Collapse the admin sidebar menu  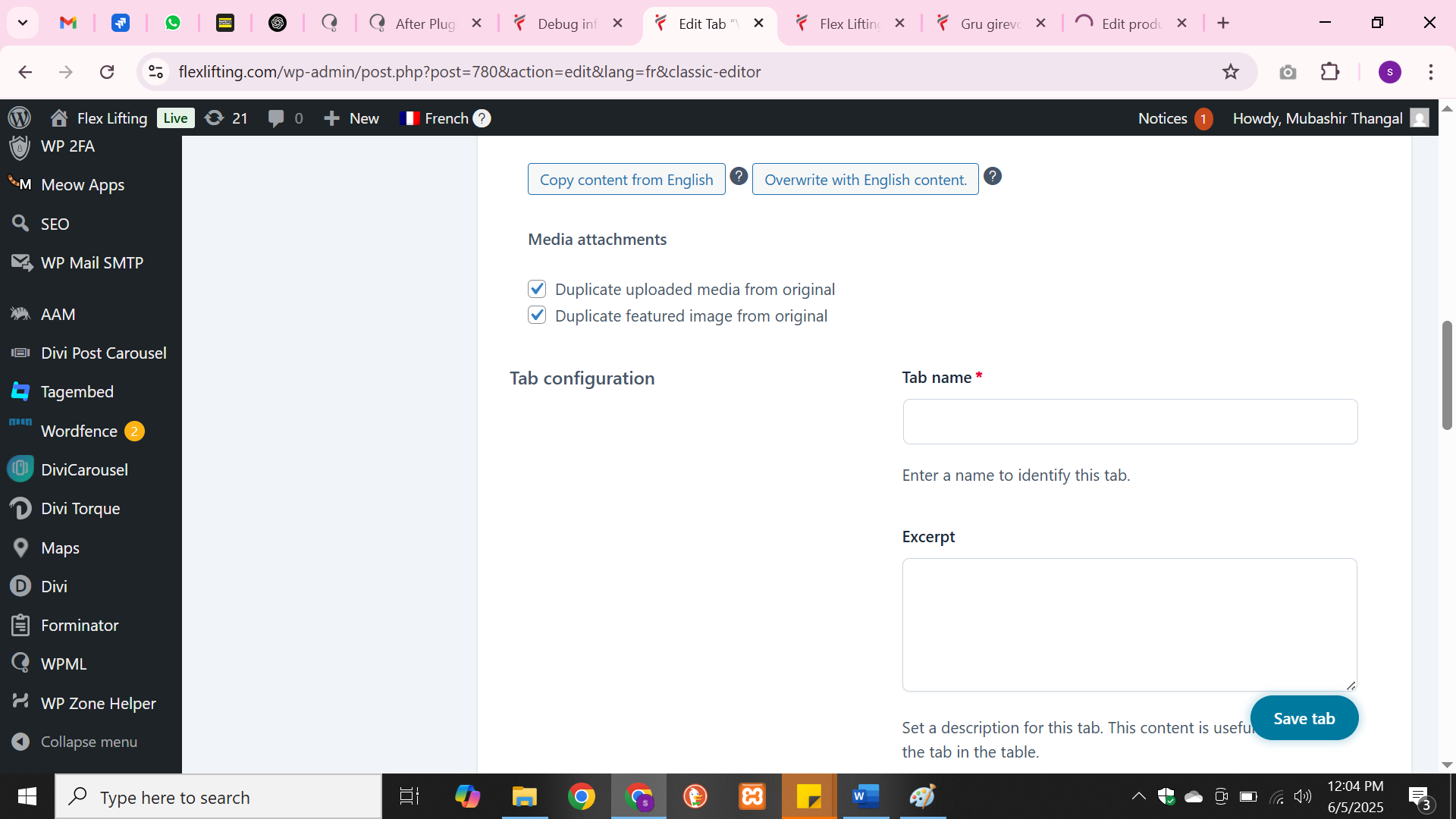74,742
